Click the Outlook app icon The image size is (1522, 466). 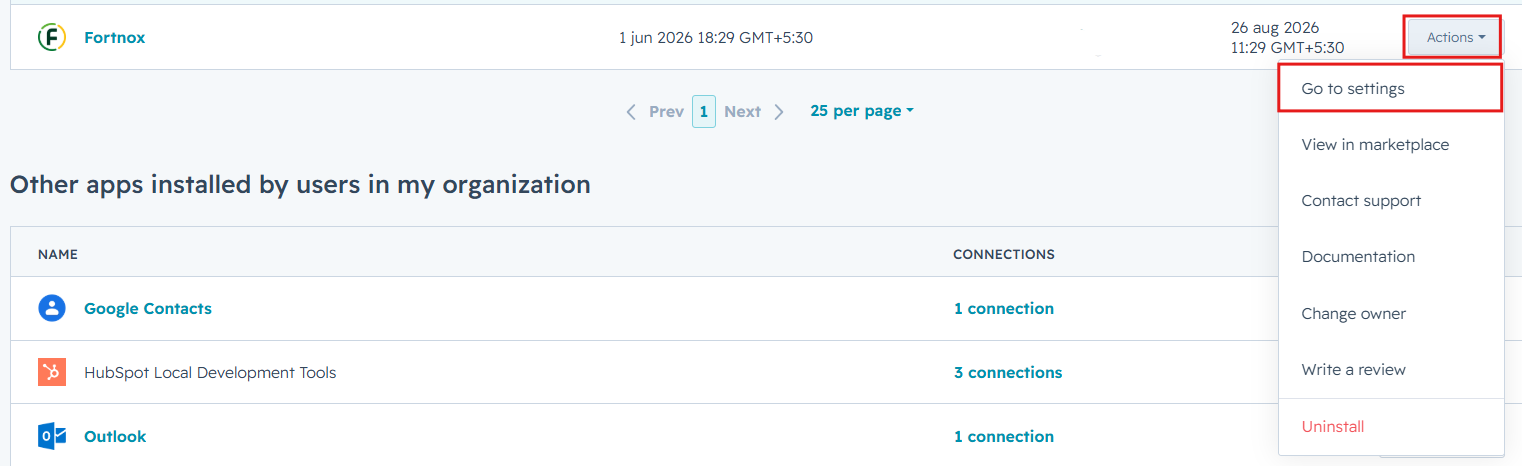click(x=52, y=436)
